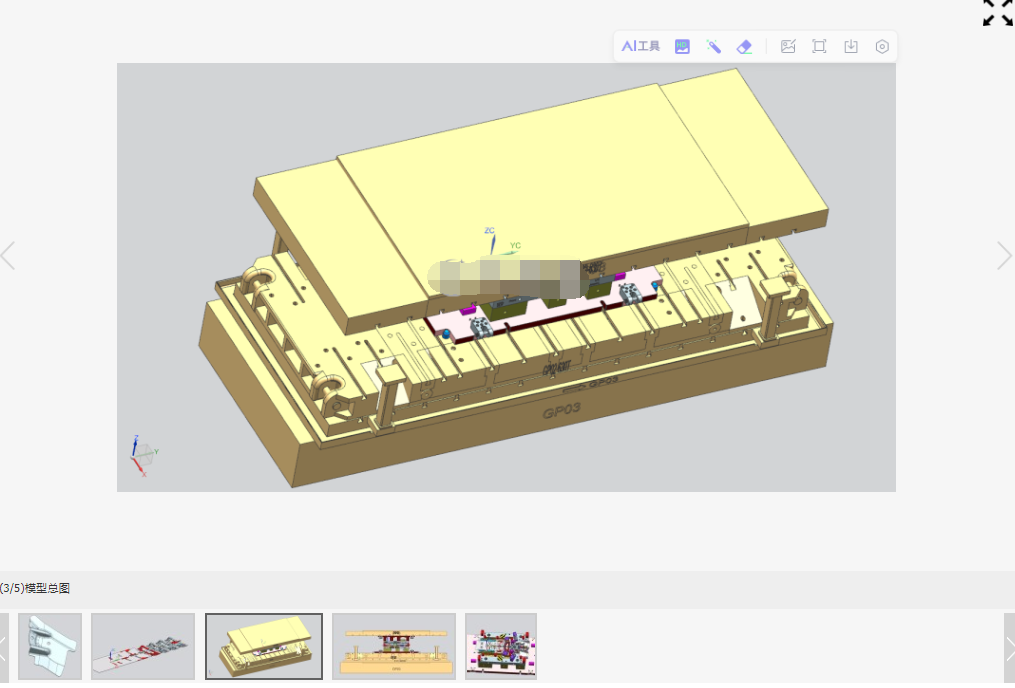The width and height of the screenshot is (1015, 688).
Task: Go to previous image with left arrow
Action: point(8,256)
